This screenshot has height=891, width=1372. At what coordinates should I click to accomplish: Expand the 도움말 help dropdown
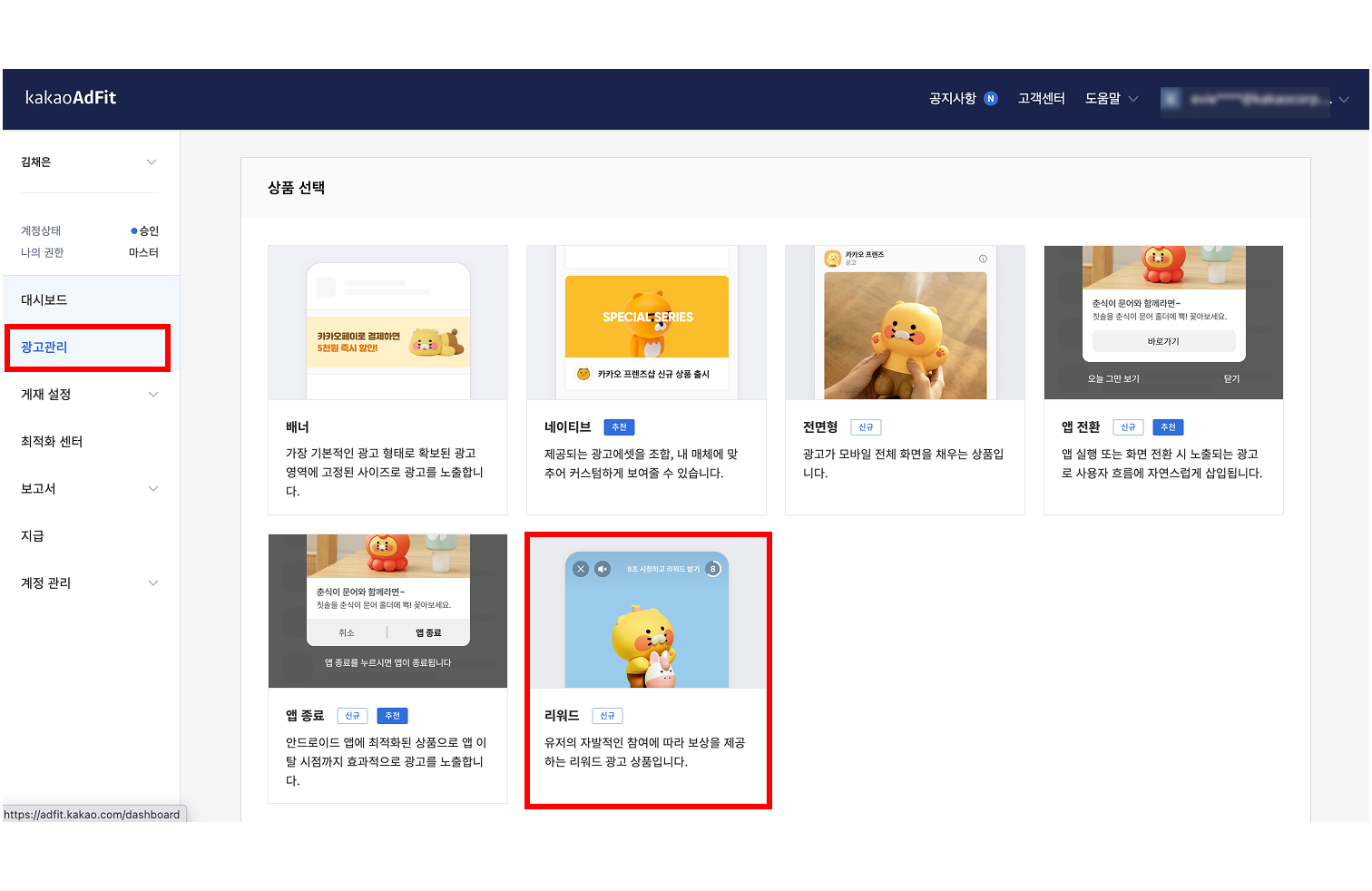[x=1112, y=98]
